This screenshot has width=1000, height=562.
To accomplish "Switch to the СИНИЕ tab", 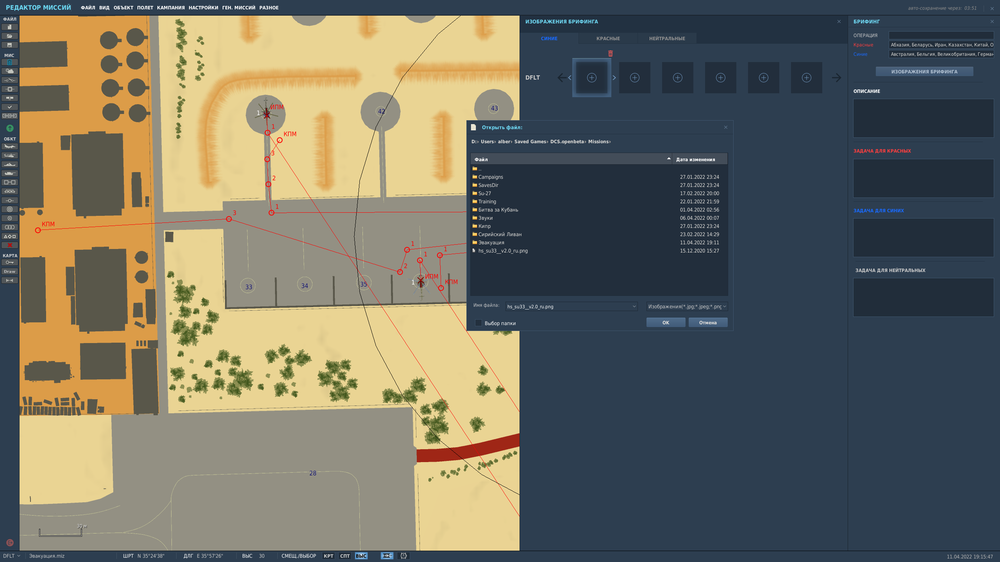I will point(549,38).
